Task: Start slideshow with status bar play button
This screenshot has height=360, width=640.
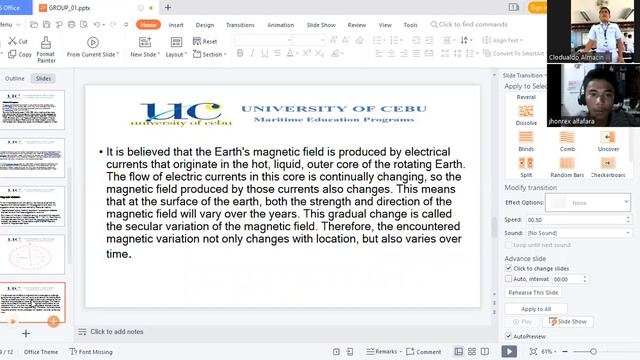Action: [x=509, y=351]
